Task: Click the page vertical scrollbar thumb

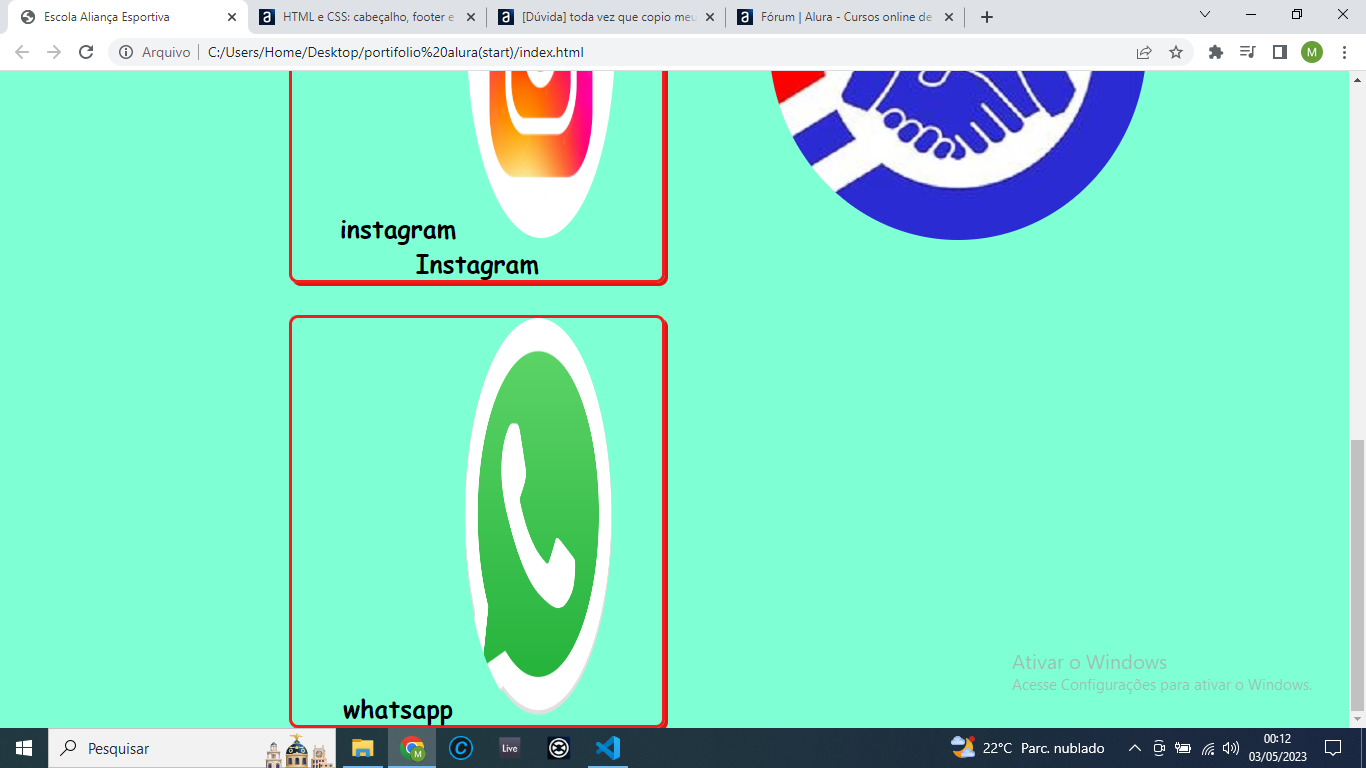Action: point(1357,574)
